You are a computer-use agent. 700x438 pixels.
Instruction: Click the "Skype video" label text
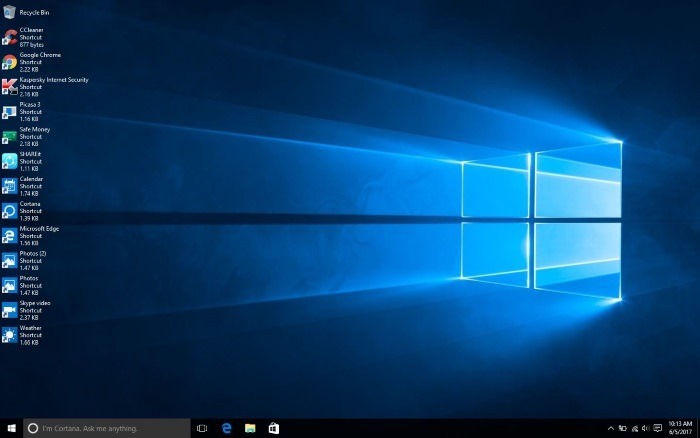pyautogui.click(x=35, y=303)
